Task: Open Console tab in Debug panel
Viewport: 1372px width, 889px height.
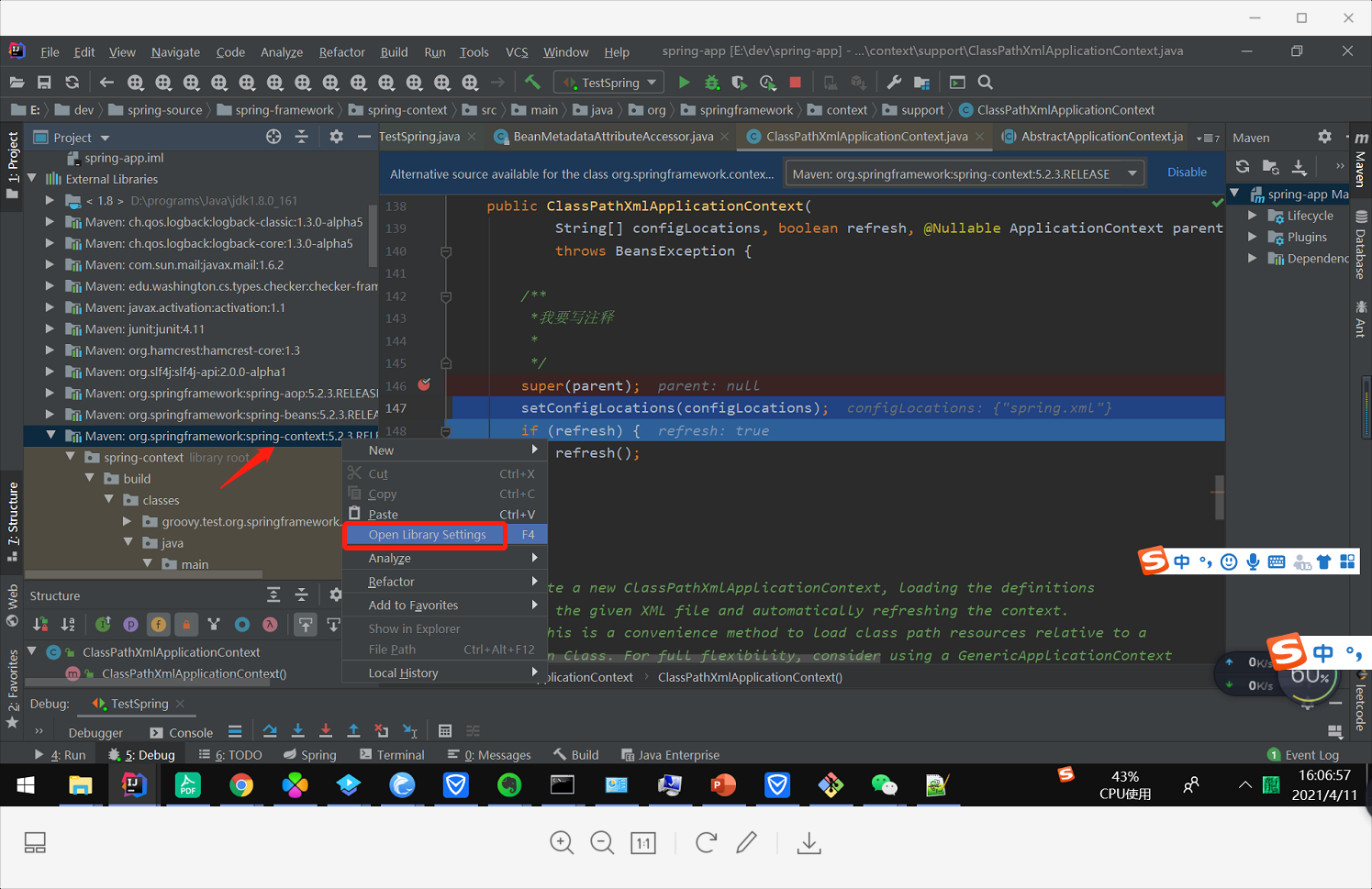Action: (x=182, y=732)
